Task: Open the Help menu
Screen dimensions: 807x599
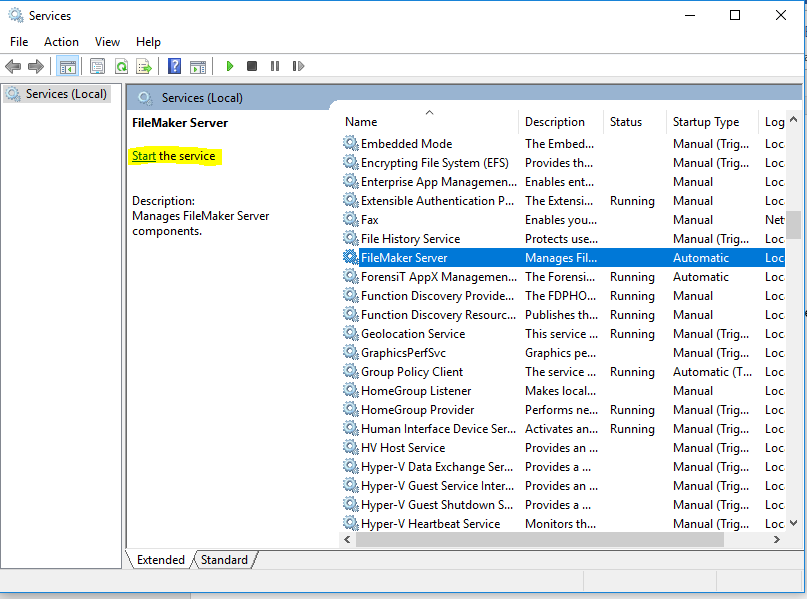Action: (148, 42)
